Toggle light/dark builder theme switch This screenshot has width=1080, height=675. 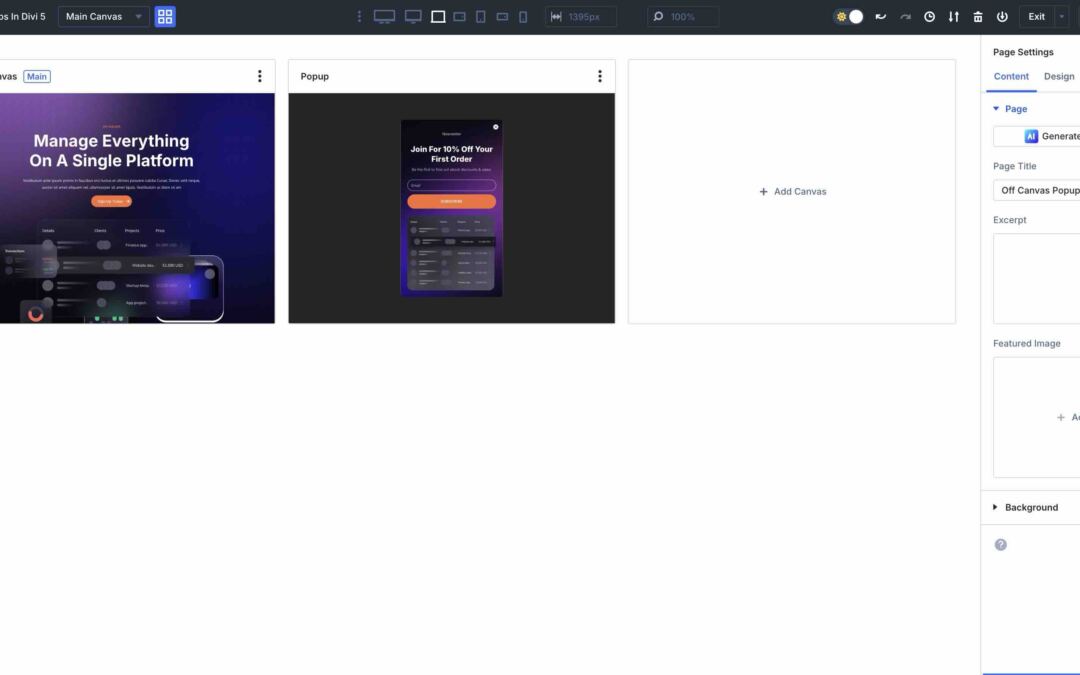tap(847, 16)
